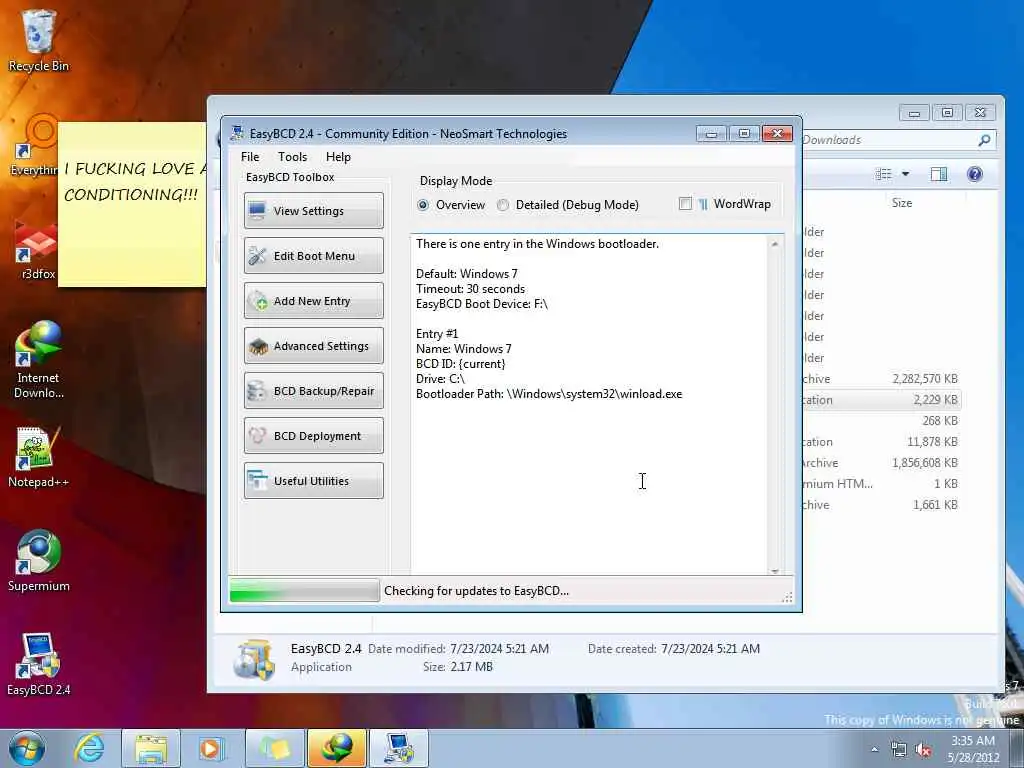Select the file row sized 11,878 KB
1024x768 pixels.
pos(882,441)
